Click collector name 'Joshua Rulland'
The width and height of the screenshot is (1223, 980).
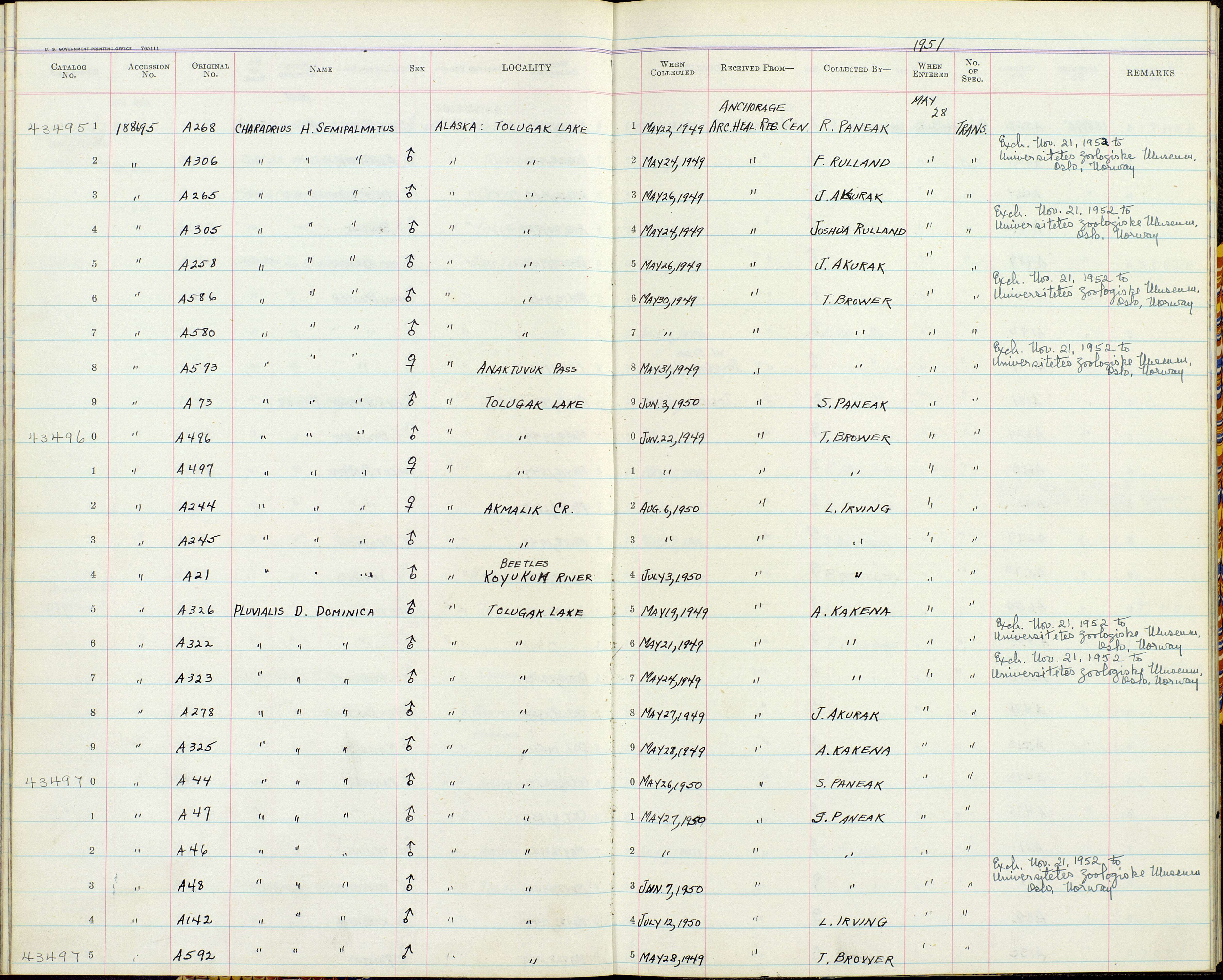point(858,230)
